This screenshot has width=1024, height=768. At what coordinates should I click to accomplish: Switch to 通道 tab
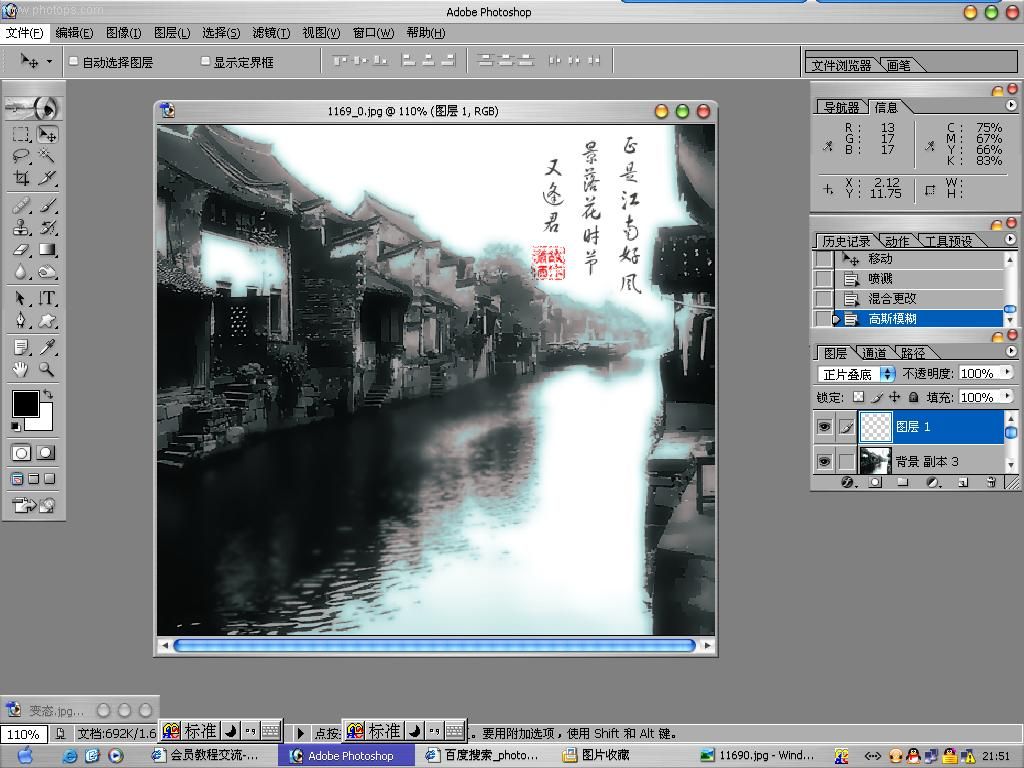click(874, 353)
